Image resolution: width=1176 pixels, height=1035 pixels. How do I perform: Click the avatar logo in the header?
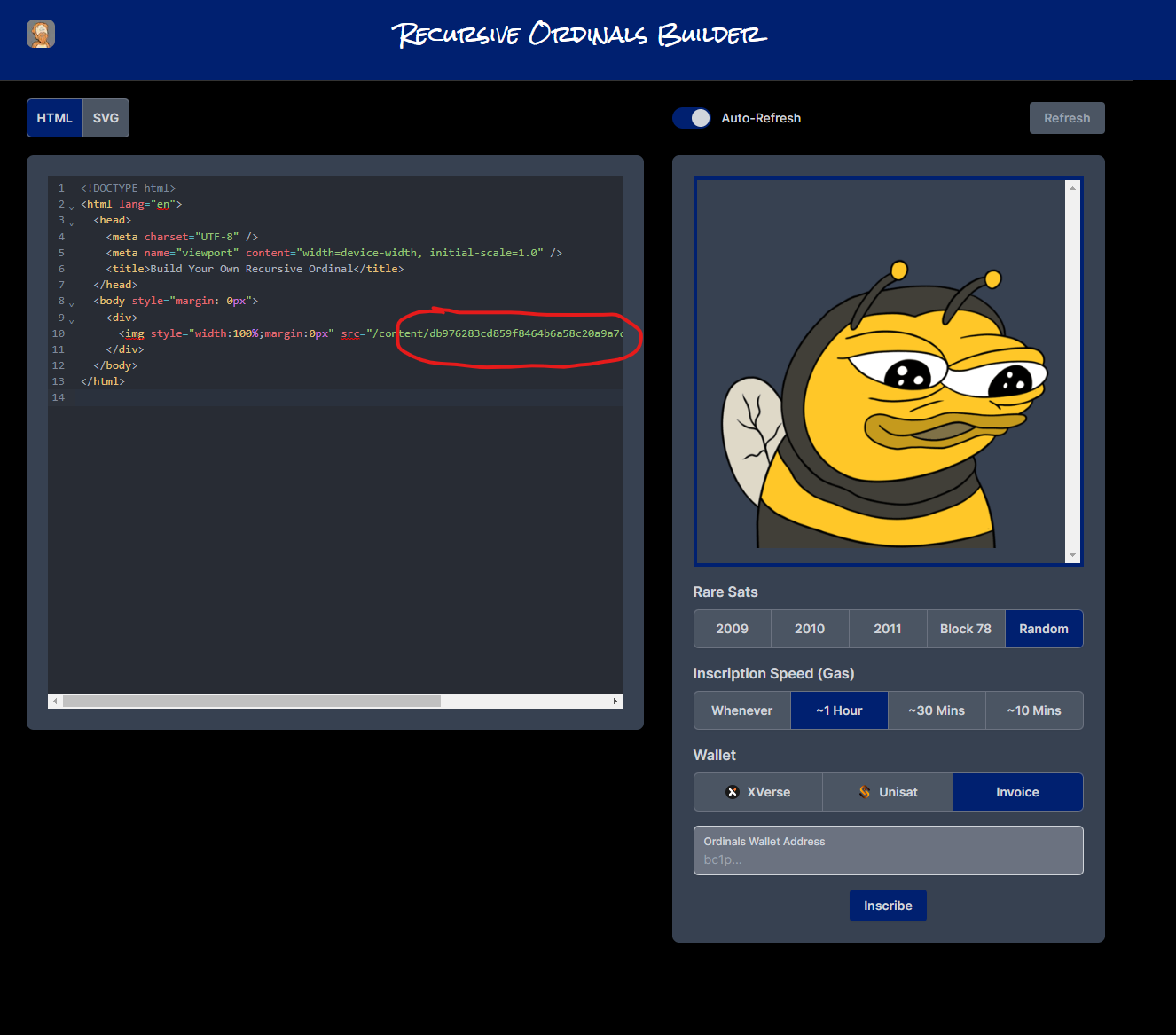pyautogui.click(x=41, y=34)
